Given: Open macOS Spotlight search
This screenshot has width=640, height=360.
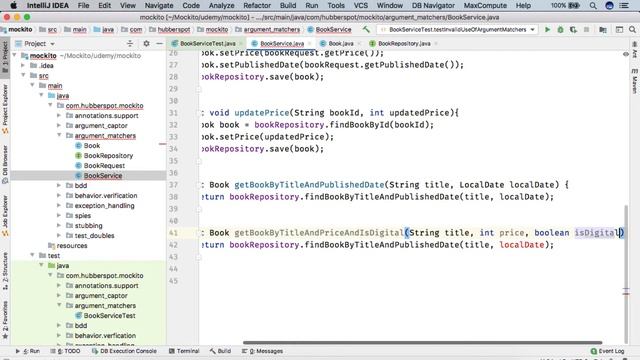Looking at the screenshot, I should tap(593, 5).
